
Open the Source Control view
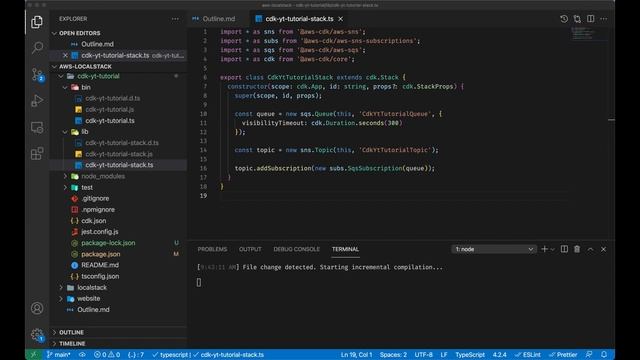37,75
